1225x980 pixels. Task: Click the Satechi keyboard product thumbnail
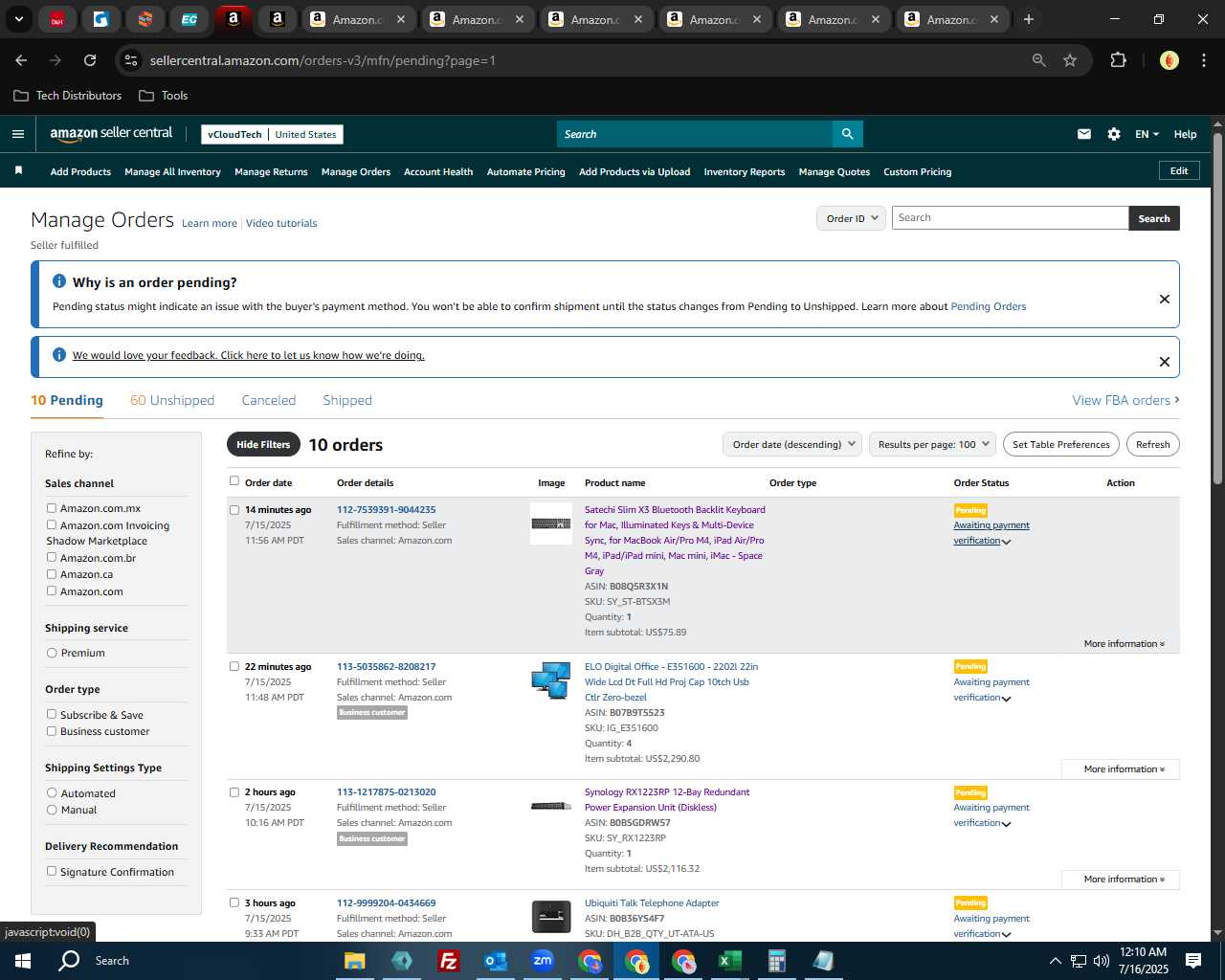click(551, 523)
